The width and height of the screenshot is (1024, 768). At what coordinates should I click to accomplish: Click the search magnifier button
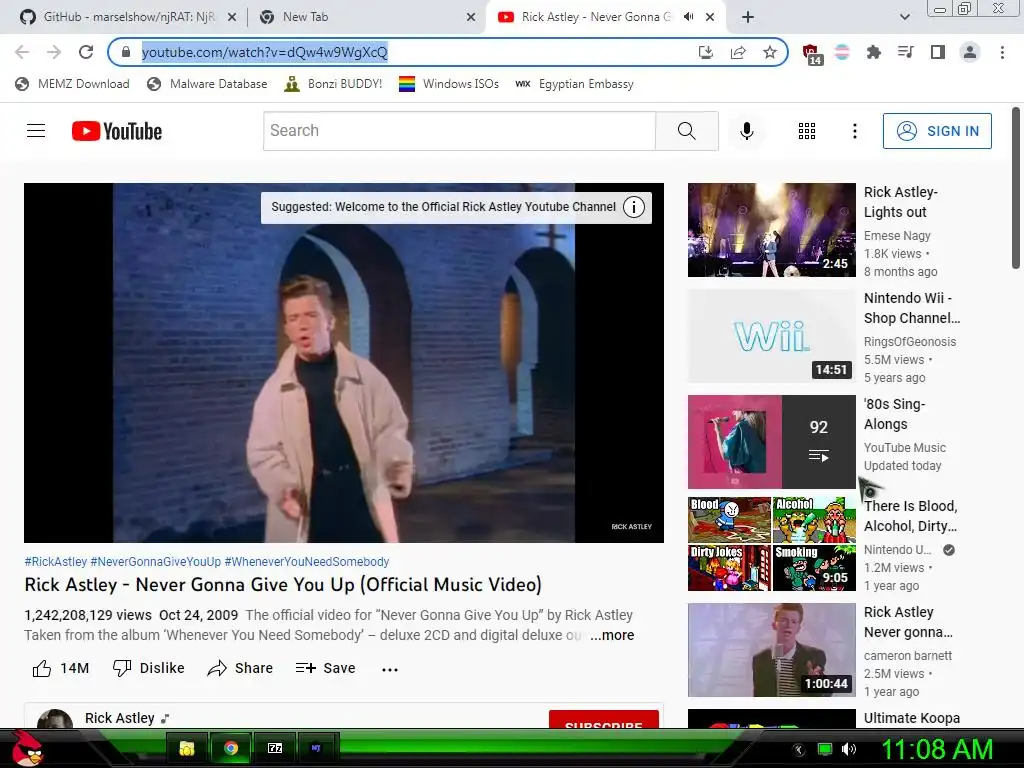tap(686, 131)
